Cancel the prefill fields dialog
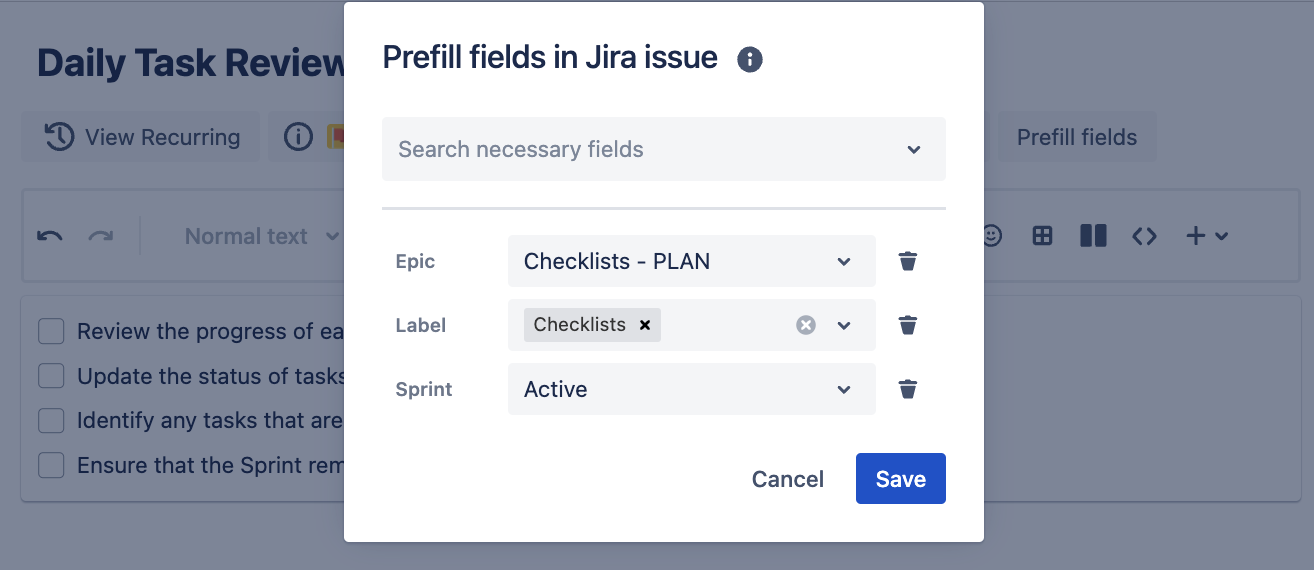The width and height of the screenshot is (1314, 570). (x=787, y=479)
